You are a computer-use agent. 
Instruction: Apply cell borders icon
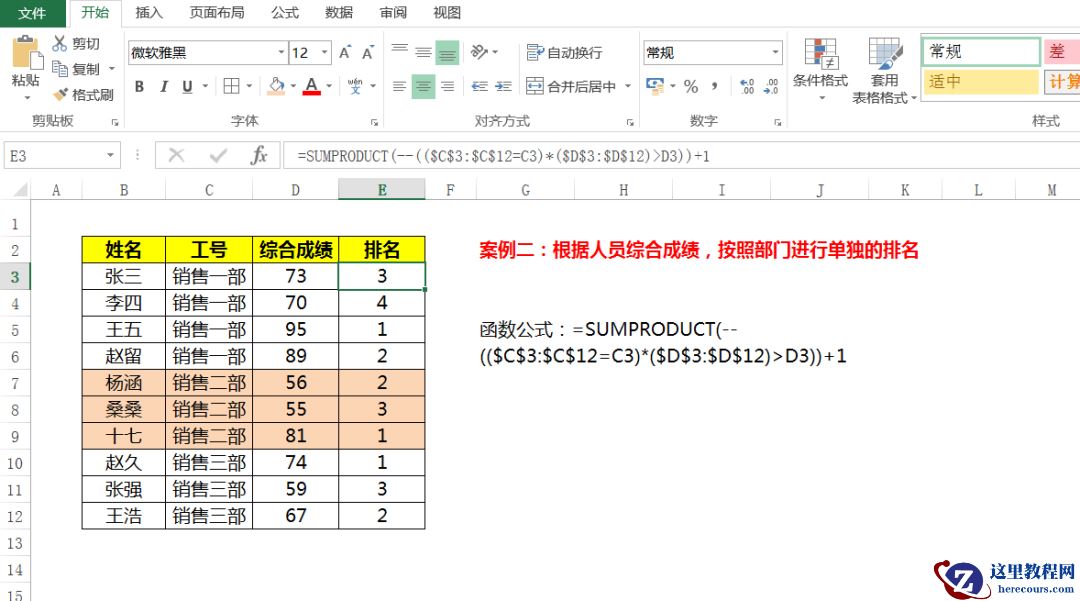[231, 86]
